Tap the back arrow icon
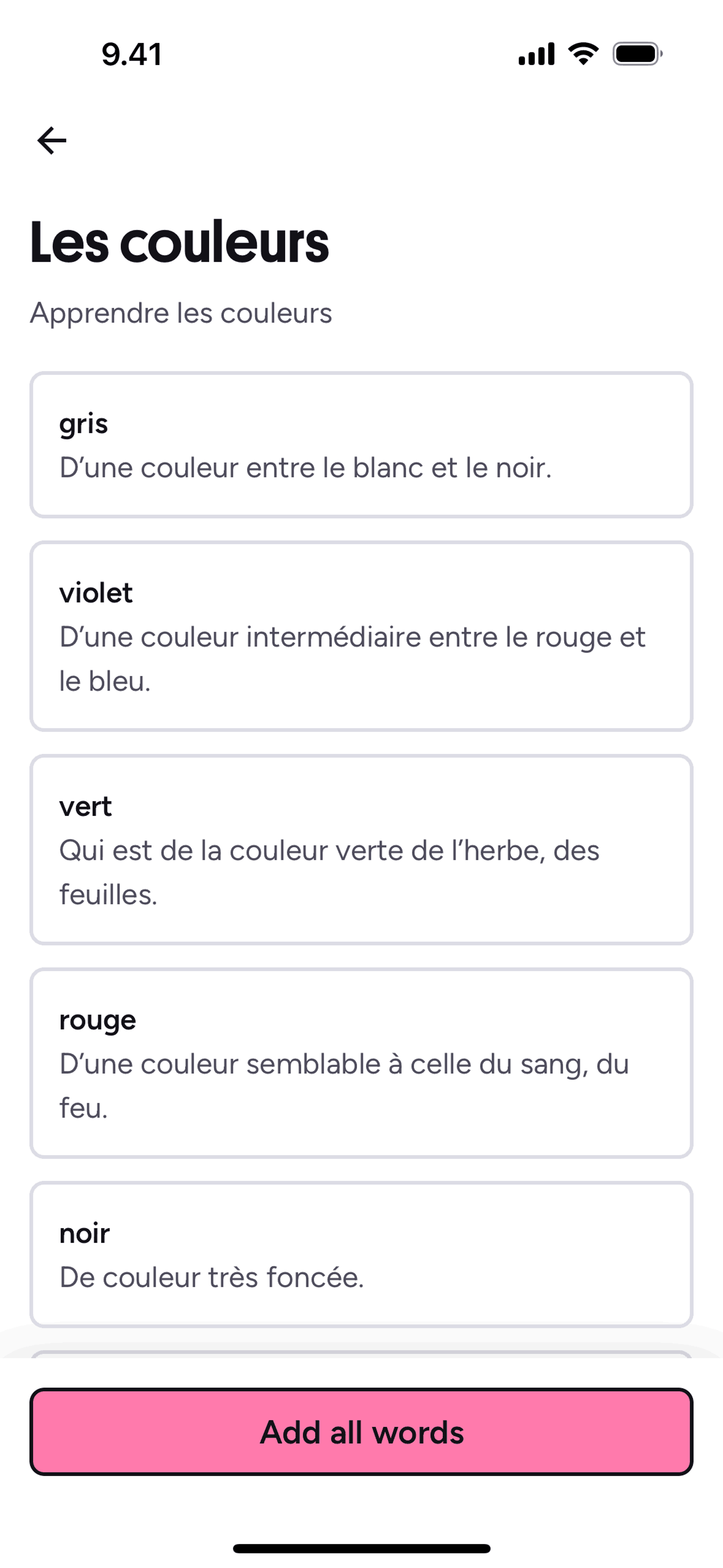Screen dimensions: 723x1568 [52, 141]
